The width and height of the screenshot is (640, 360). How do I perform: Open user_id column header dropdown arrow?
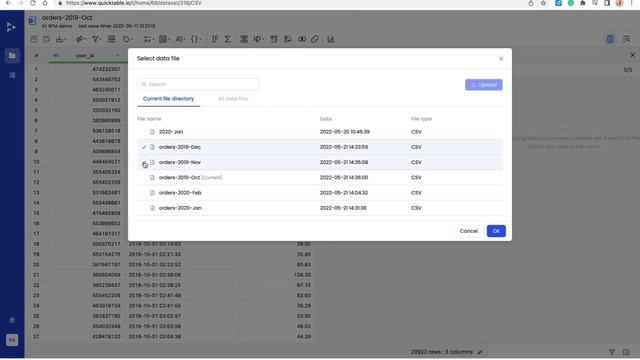coord(118,56)
